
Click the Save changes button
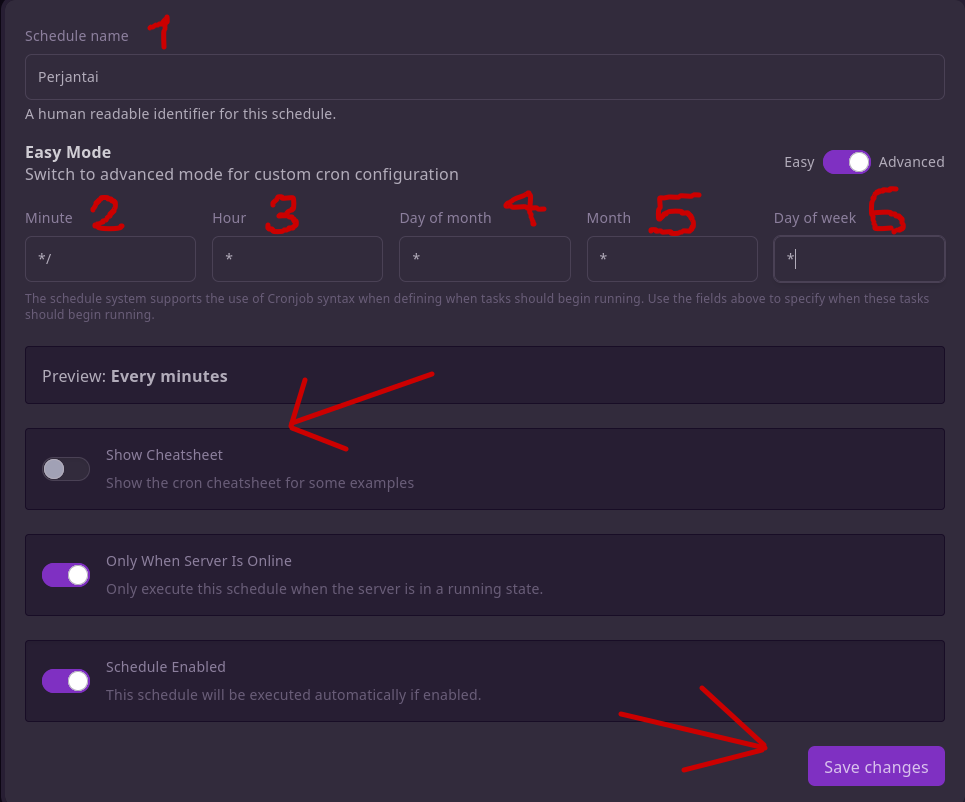(x=876, y=767)
